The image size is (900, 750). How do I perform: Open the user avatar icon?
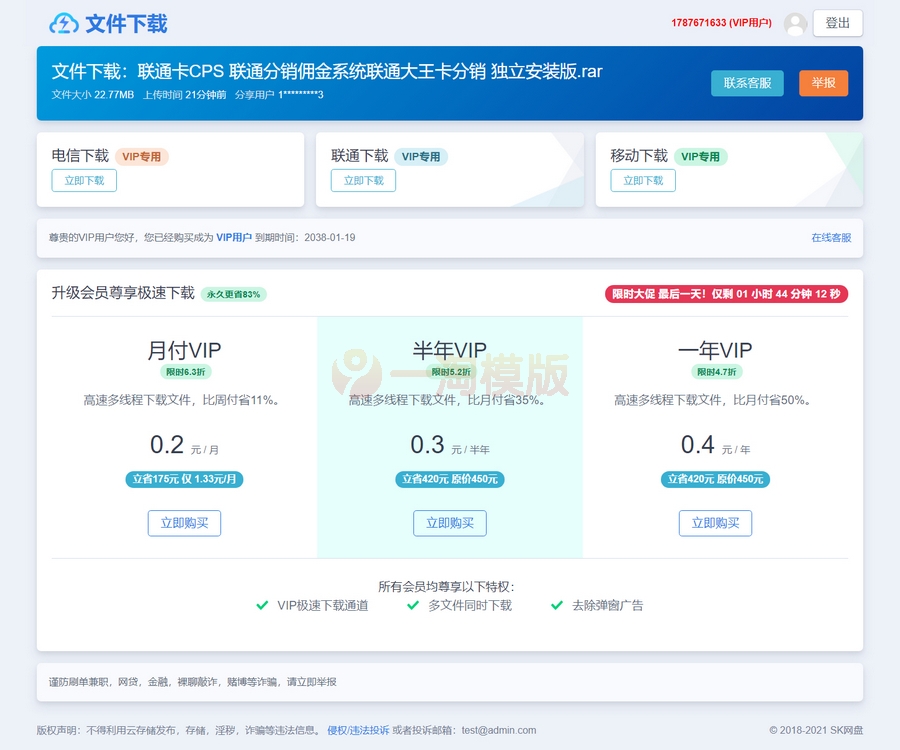(795, 24)
